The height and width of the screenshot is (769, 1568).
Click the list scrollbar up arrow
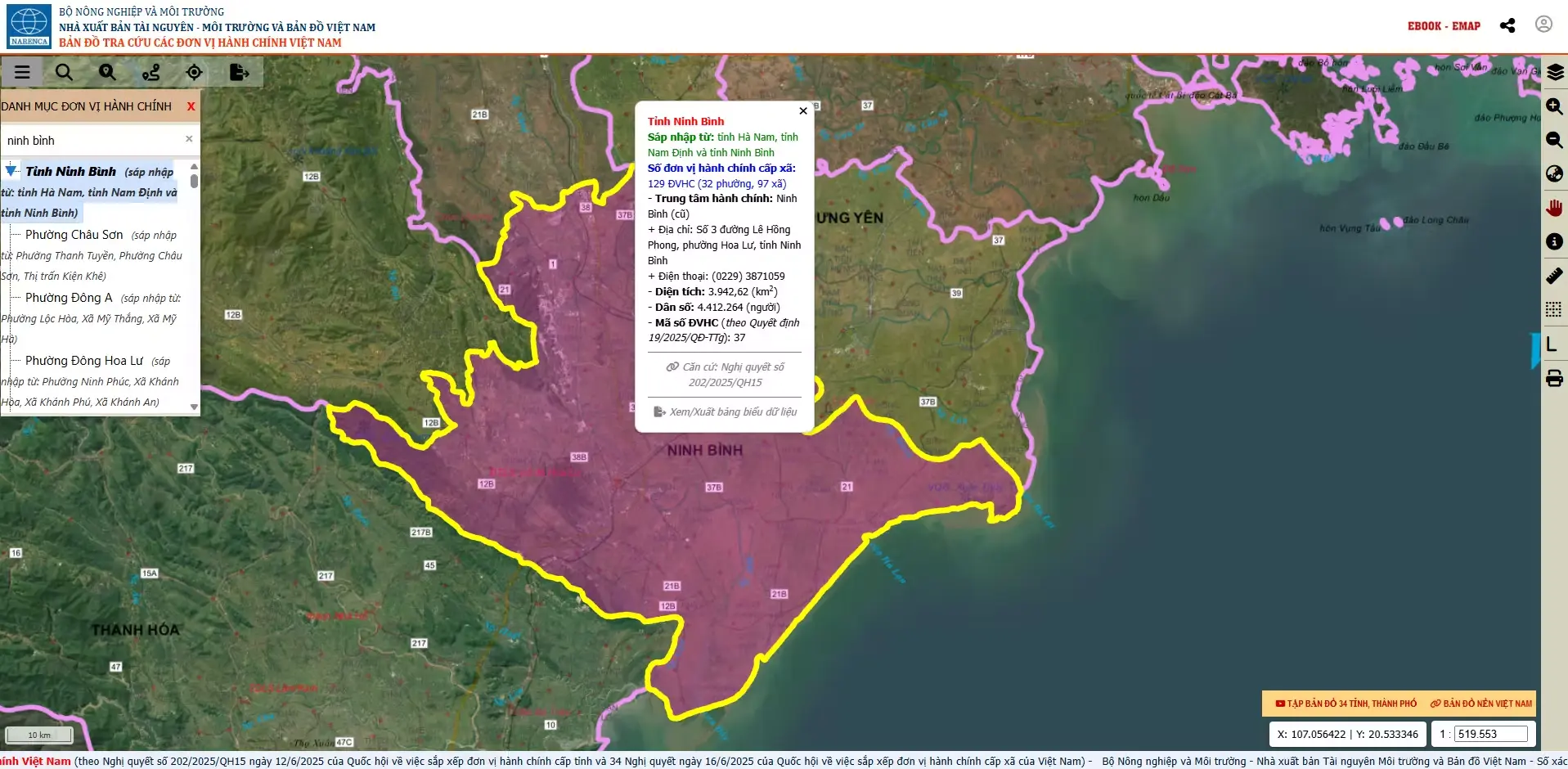[194, 166]
